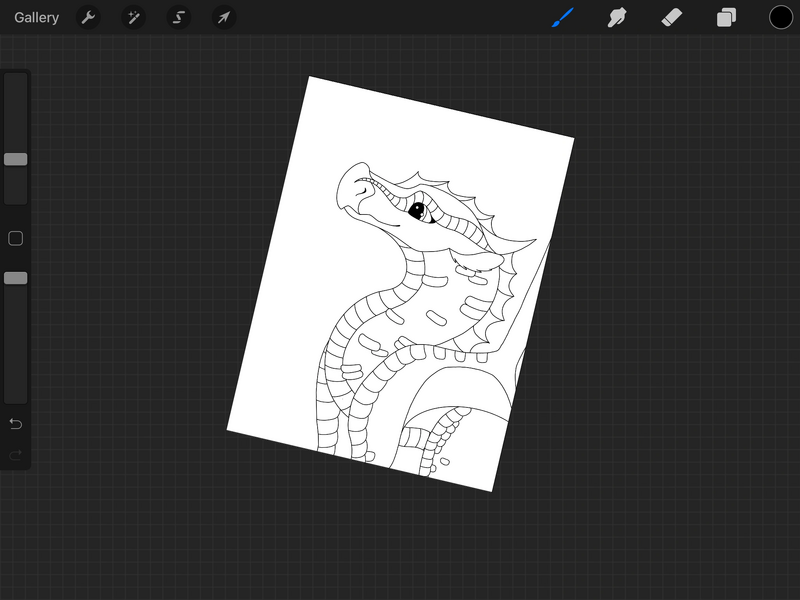Tap the undo arrow in the sidebar
Viewport: 800px width, 600px height.
[x=15, y=424]
